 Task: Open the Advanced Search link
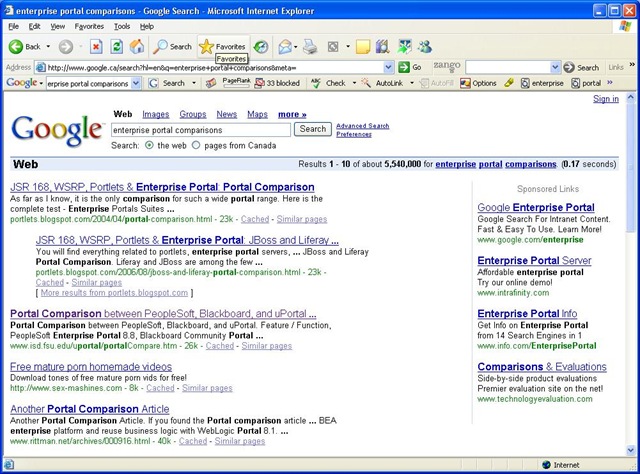click(362, 126)
